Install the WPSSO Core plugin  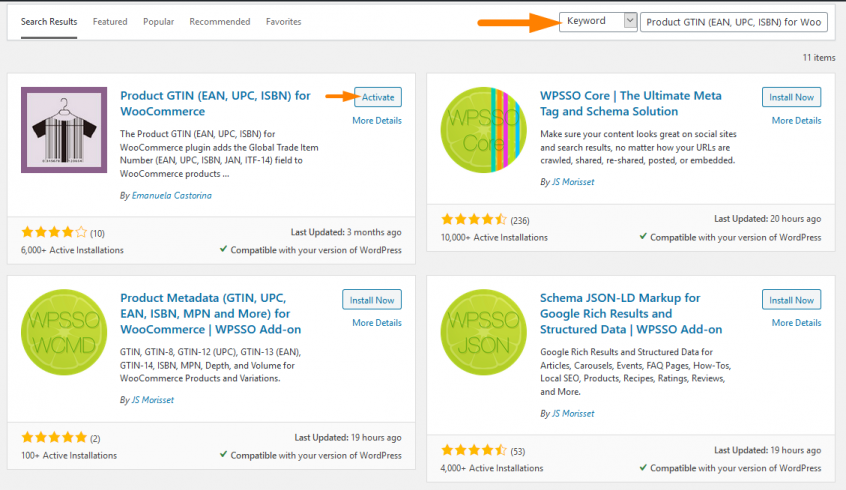(x=792, y=97)
